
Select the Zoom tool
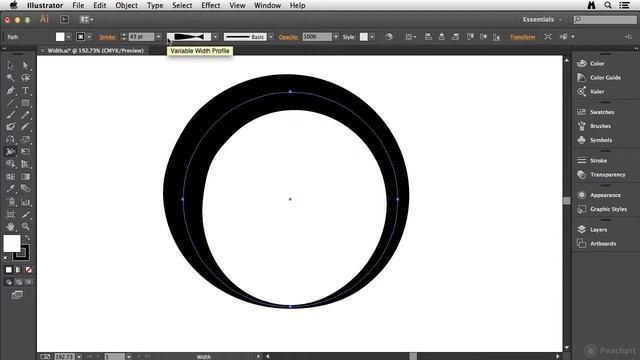(25, 227)
